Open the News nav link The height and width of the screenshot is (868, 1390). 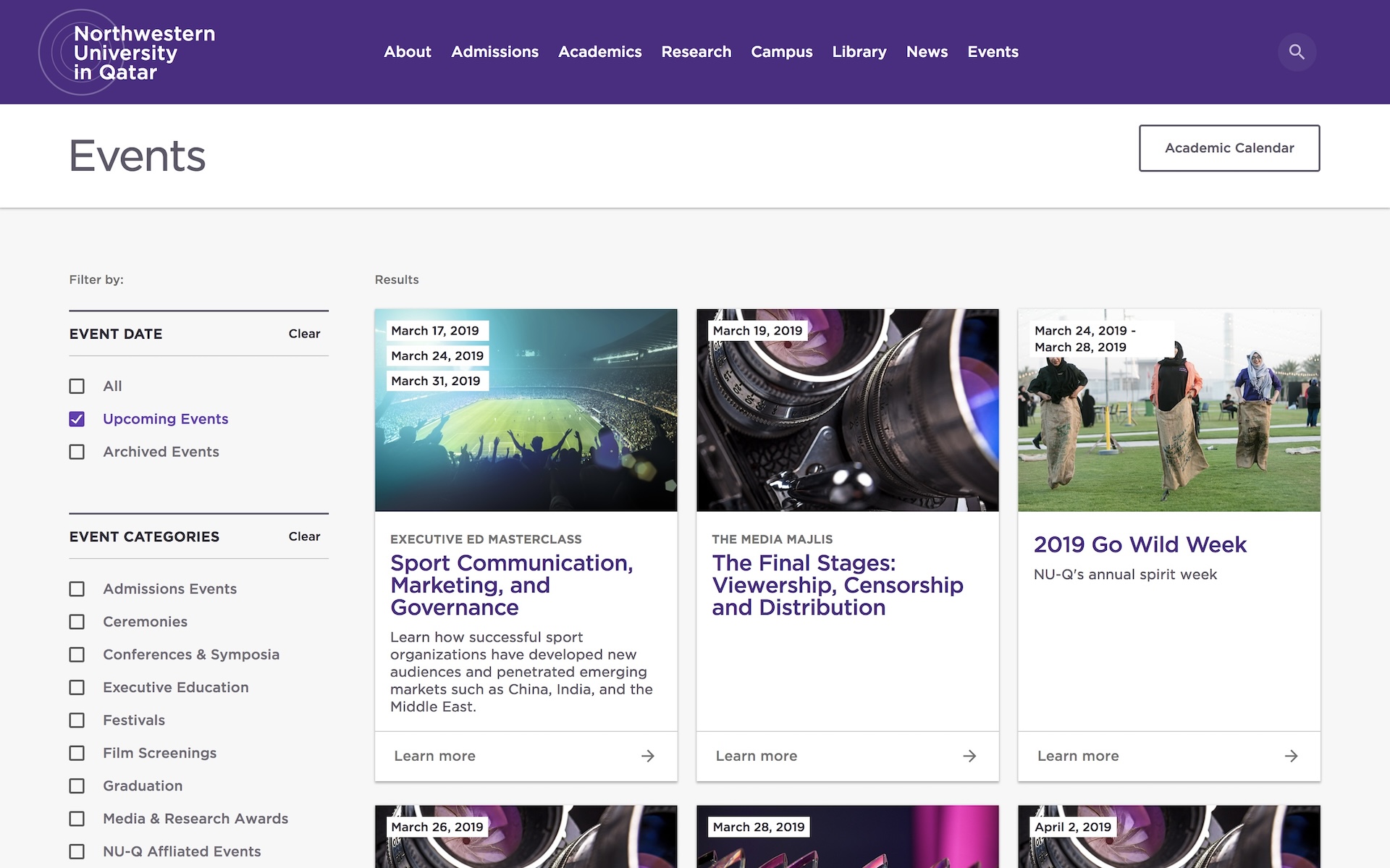927,52
